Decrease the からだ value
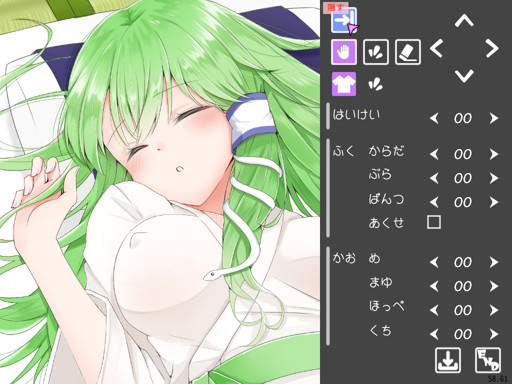 [434, 154]
